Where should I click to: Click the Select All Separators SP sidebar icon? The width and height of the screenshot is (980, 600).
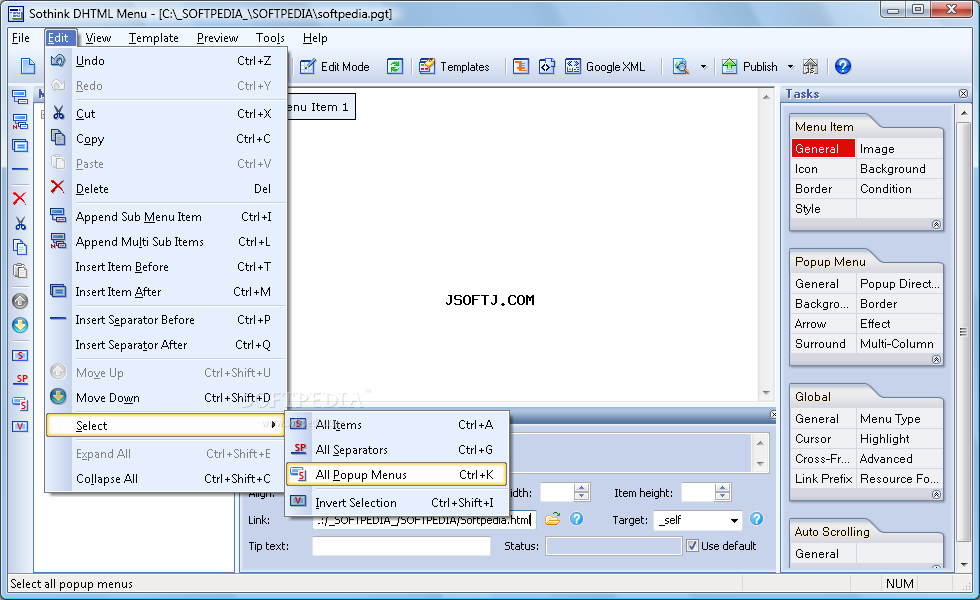pyautogui.click(x=20, y=379)
